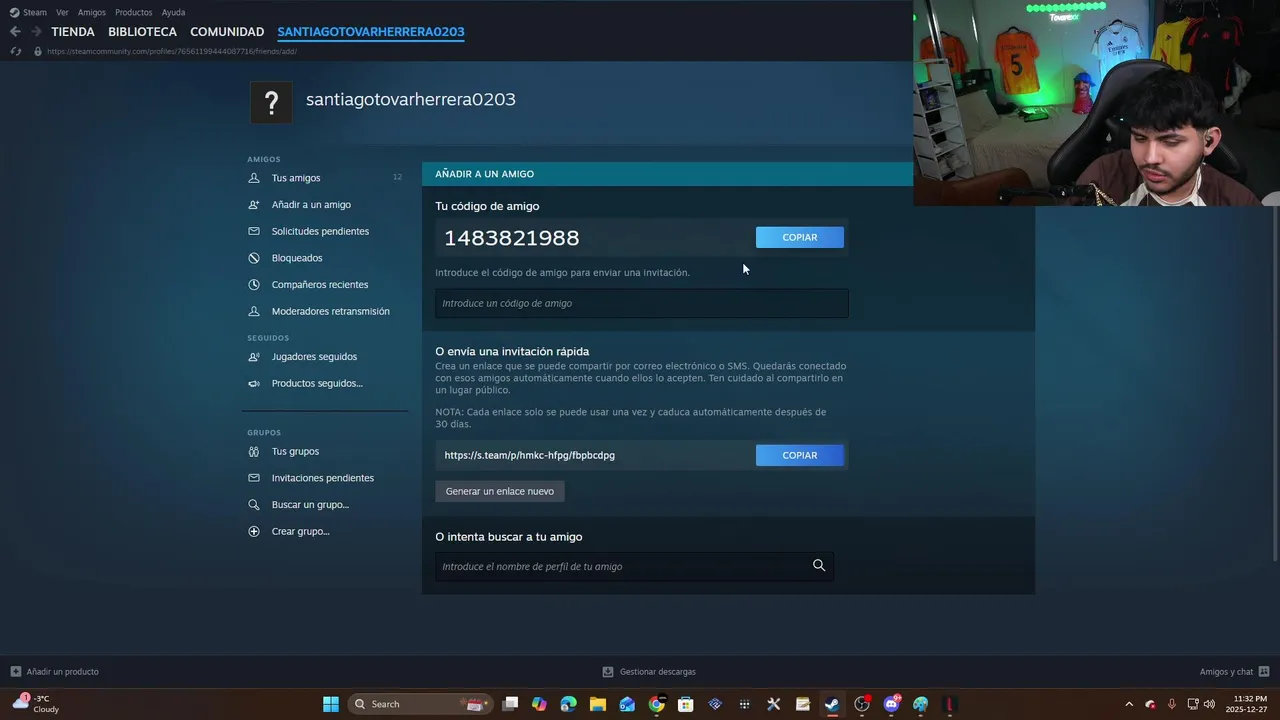Open Gestionar descargas
Image resolution: width=1280 pixels, height=720 pixels.
point(649,672)
